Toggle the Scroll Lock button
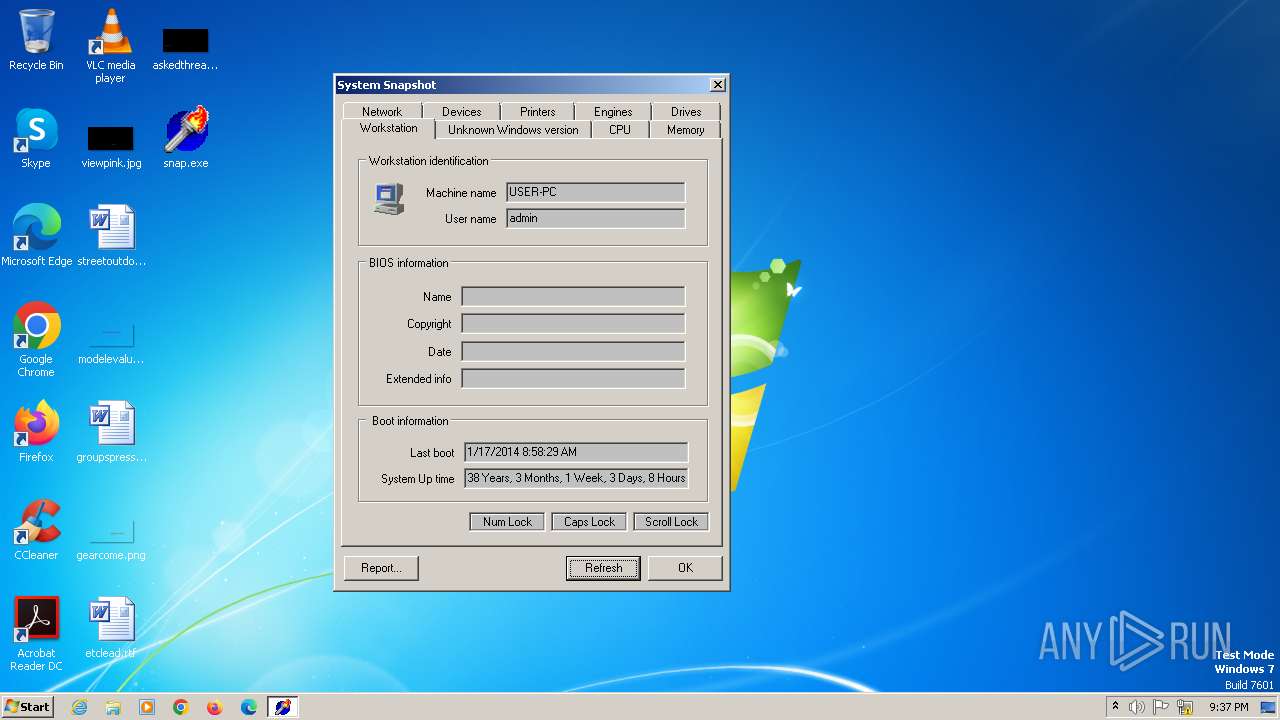Image resolution: width=1280 pixels, height=720 pixels. click(671, 522)
